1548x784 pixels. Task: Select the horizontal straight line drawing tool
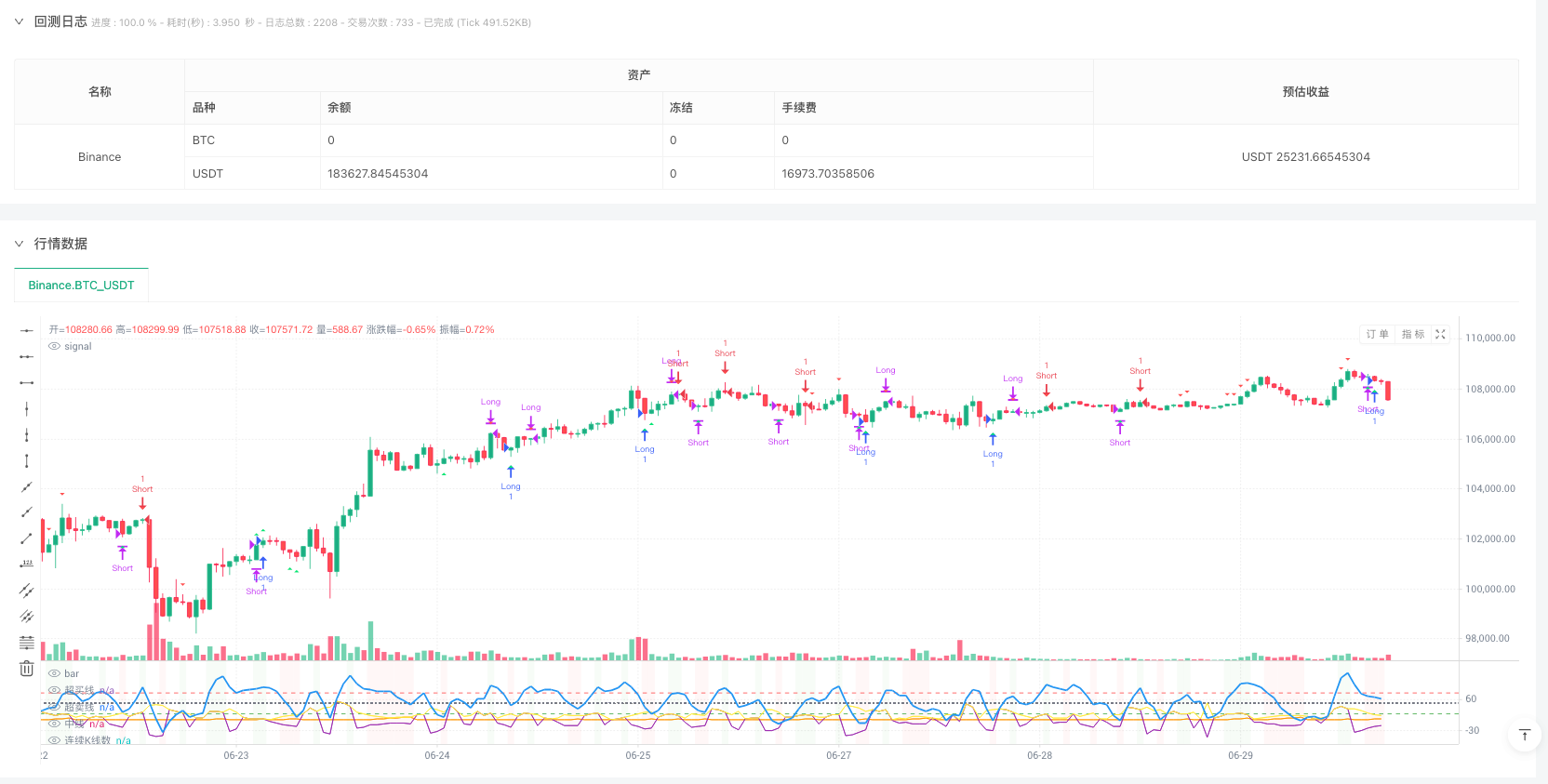(27, 330)
